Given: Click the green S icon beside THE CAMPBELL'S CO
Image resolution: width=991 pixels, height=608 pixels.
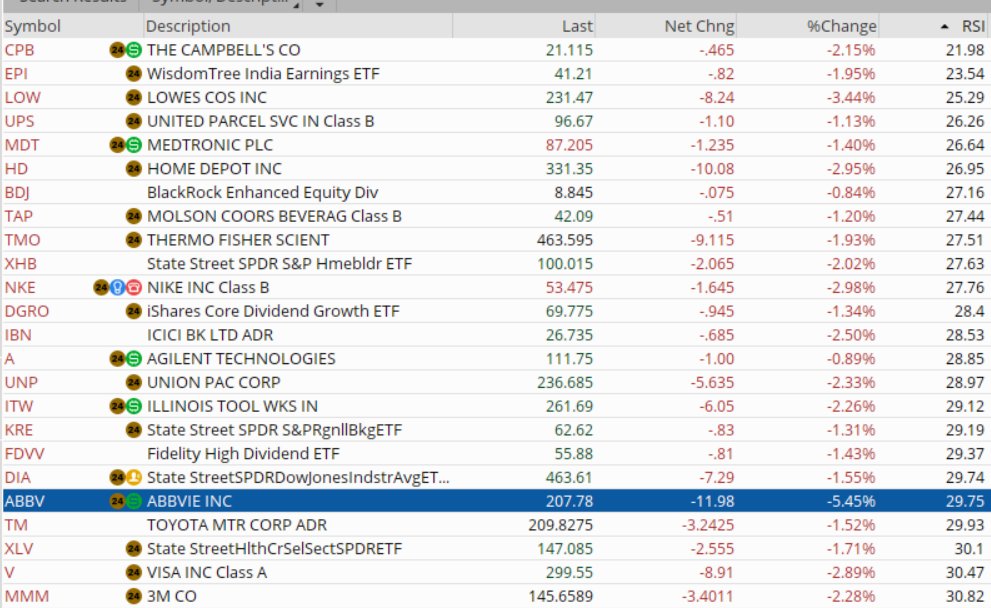Looking at the screenshot, I should pos(133,50).
